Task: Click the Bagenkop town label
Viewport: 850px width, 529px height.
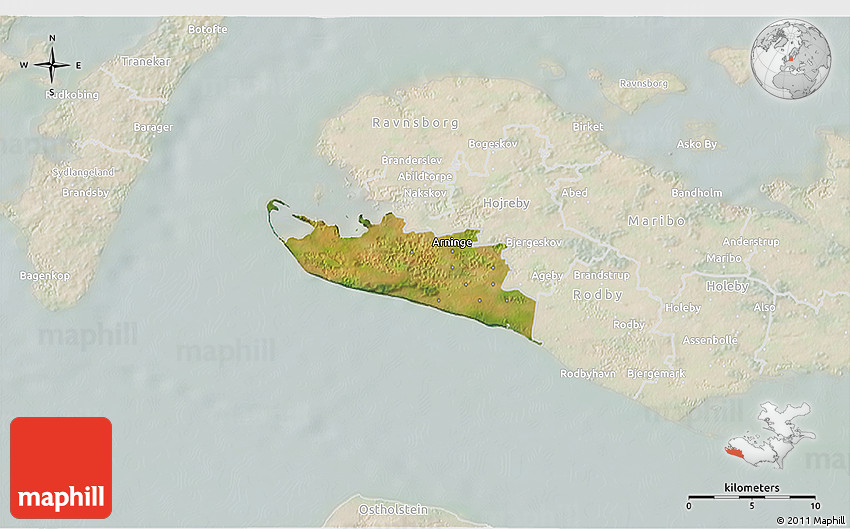Action: pos(44,275)
